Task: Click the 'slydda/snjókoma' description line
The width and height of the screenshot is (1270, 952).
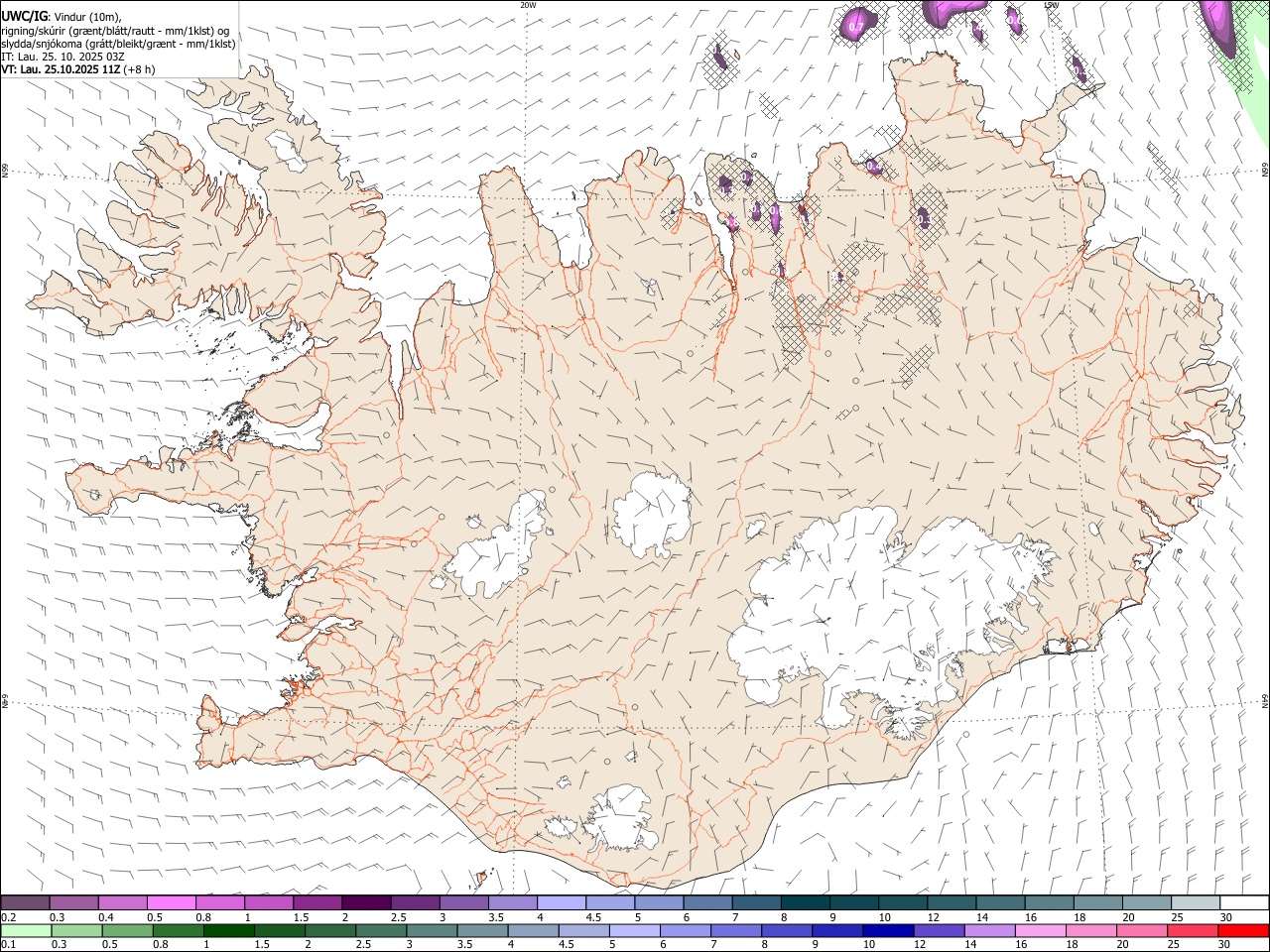Action: click(x=118, y=44)
